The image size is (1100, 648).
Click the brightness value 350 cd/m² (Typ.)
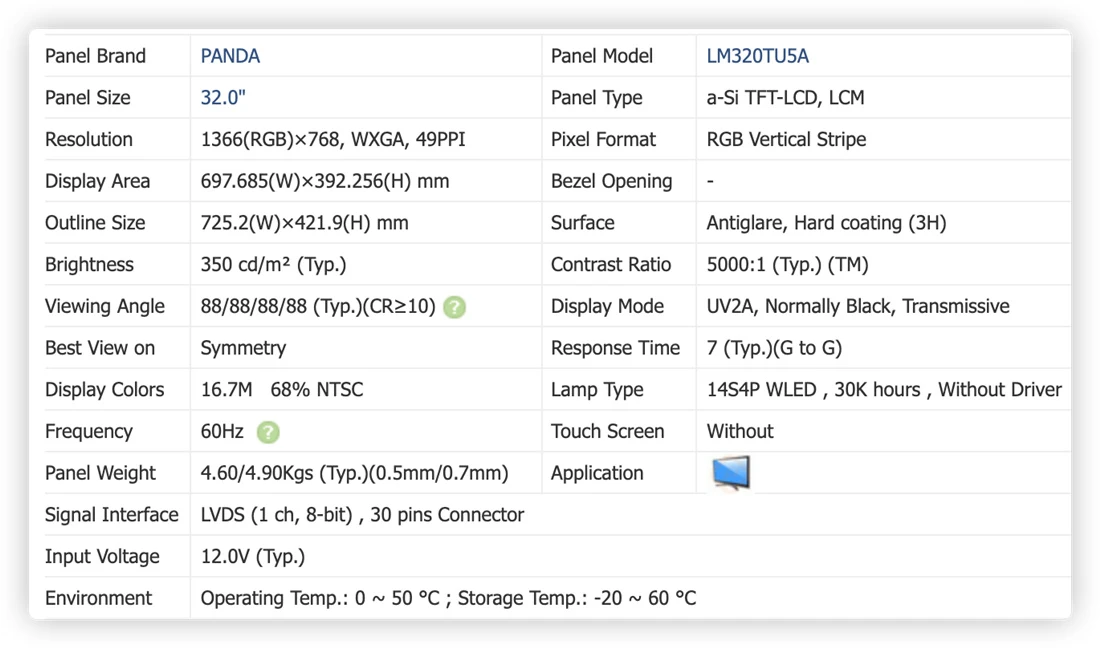pos(274,264)
